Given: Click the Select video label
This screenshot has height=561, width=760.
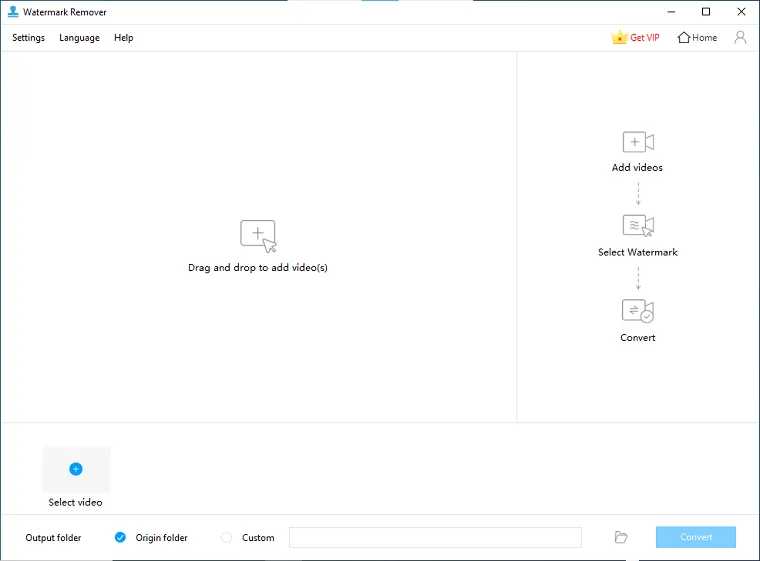Looking at the screenshot, I should click(75, 502).
